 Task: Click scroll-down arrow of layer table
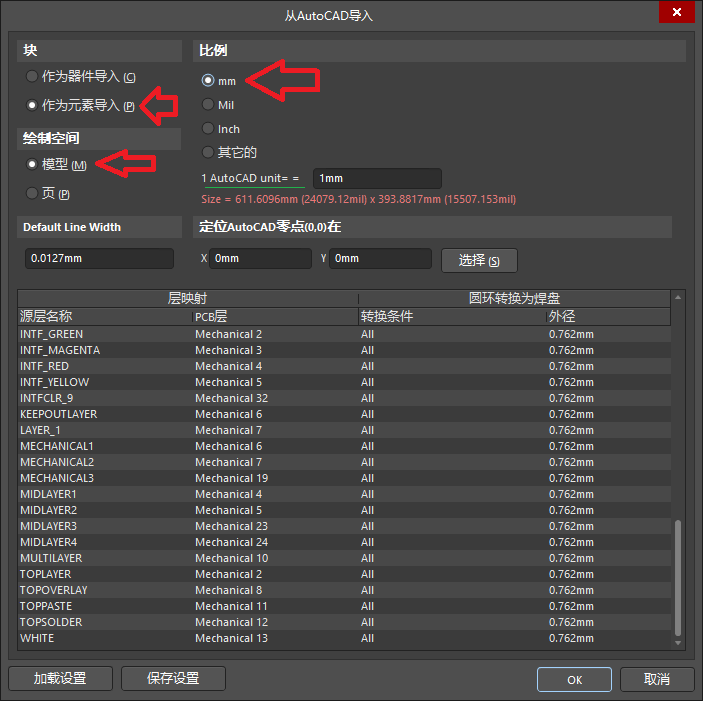(x=678, y=643)
